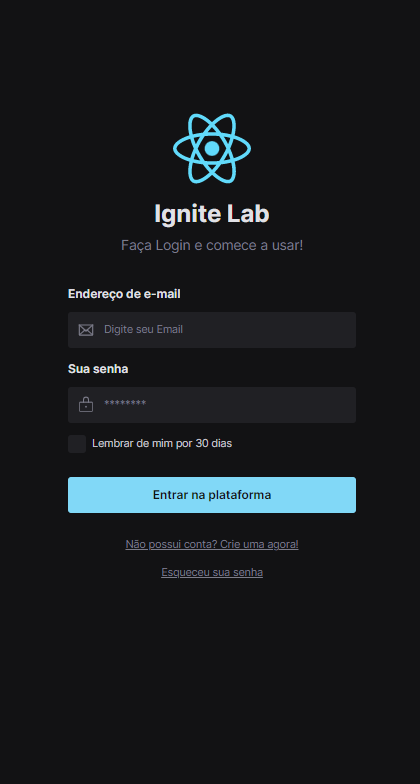
Task: Open the 'Não possui conta? Crie uma agora!' link
Action: click(x=212, y=544)
